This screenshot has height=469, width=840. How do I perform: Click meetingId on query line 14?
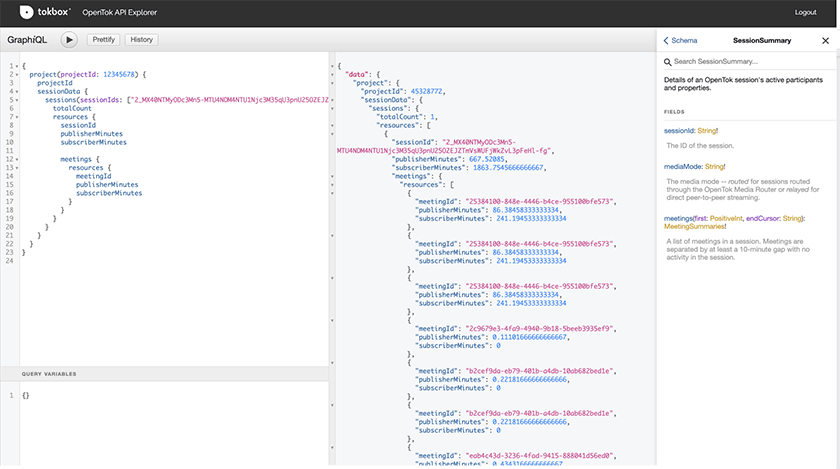tap(93, 176)
